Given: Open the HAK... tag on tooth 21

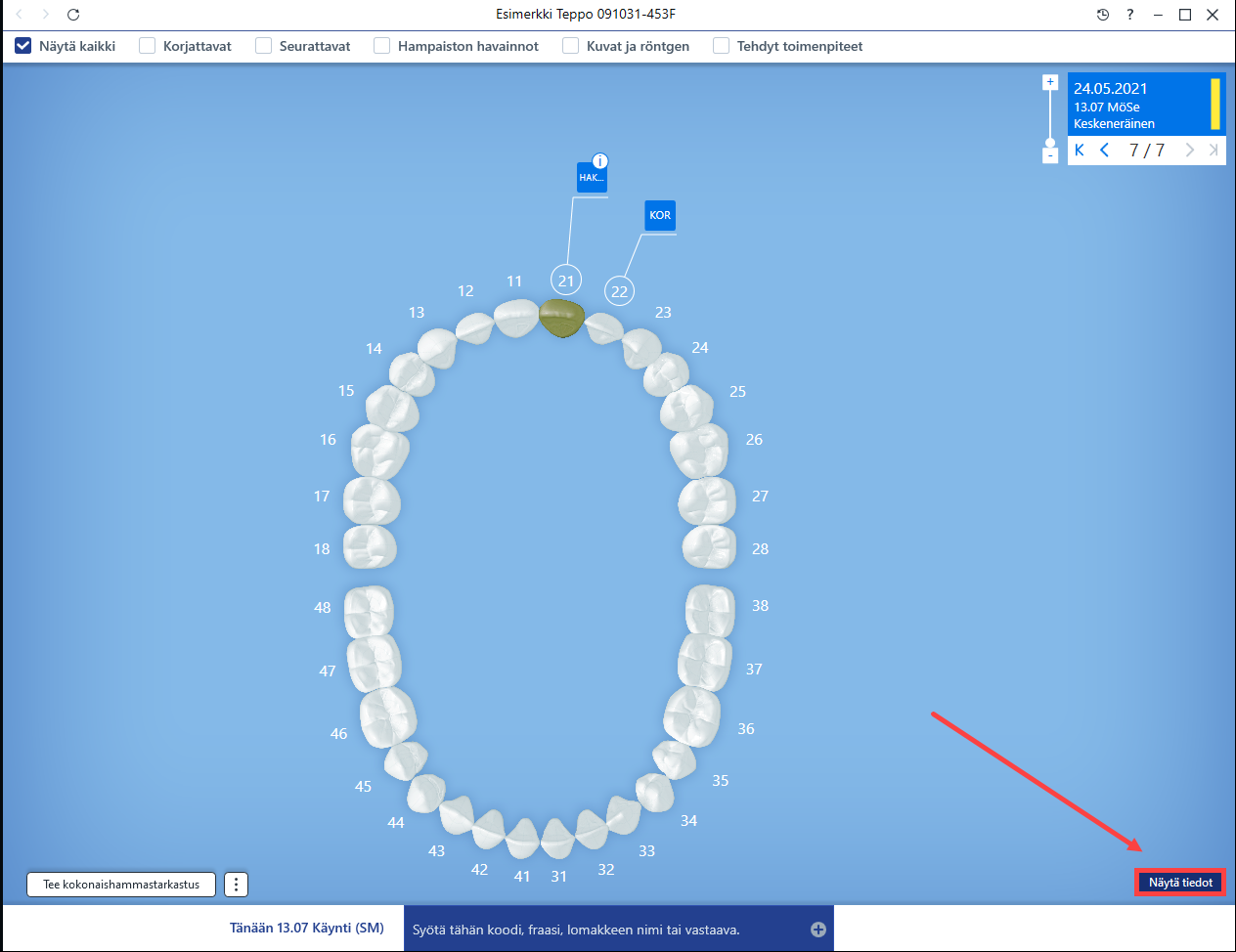Looking at the screenshot, I should [592, 178].
